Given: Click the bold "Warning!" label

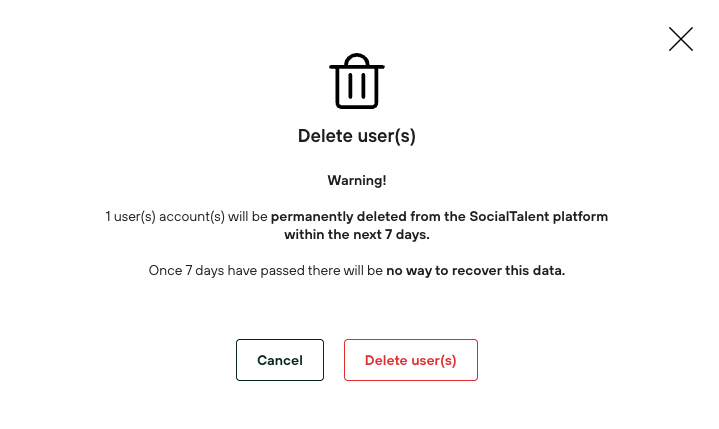Looking at the screenshot, I should point(357,180).
